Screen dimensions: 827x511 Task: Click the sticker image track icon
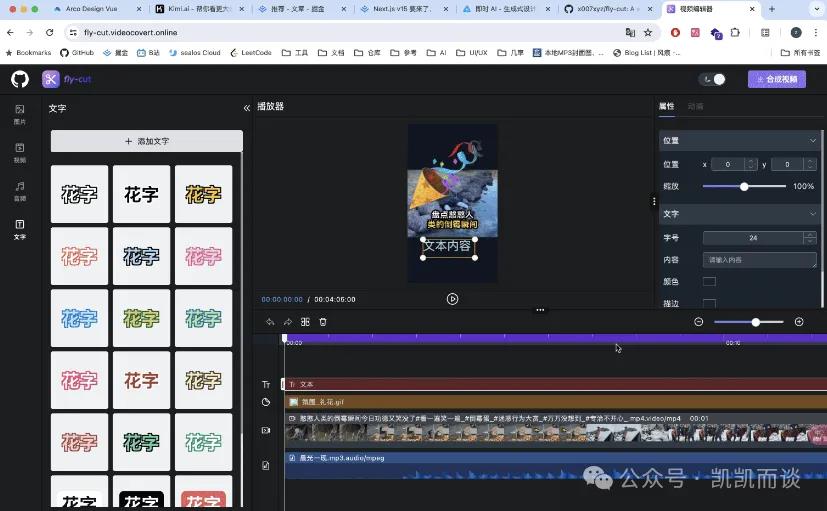click(266, 402)
